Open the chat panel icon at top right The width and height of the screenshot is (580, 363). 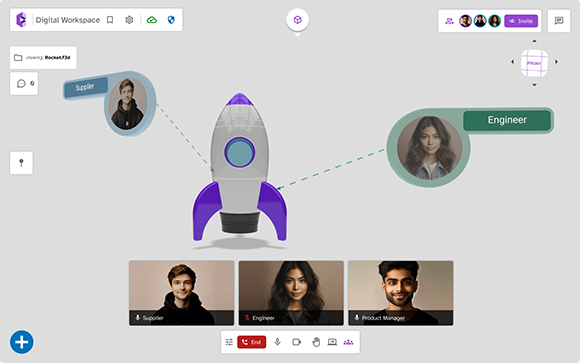coord(559,21)
